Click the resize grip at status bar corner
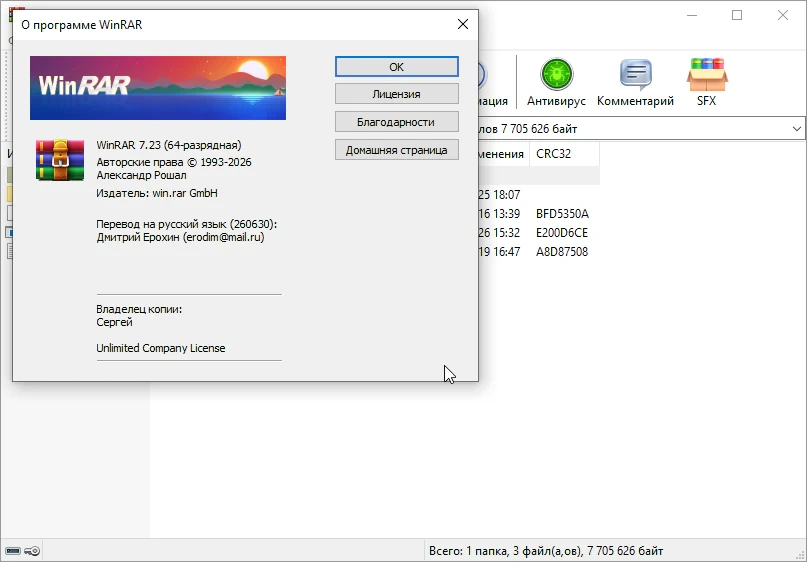 (800, 555)
